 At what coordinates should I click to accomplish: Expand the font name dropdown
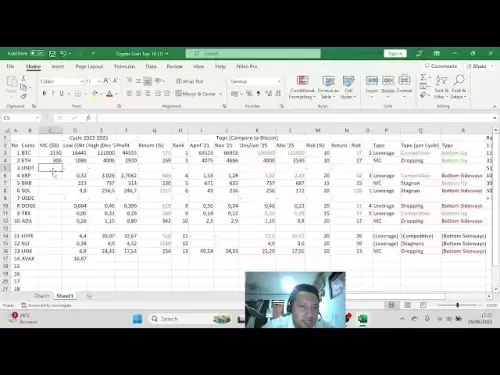[x=82, y=81]
